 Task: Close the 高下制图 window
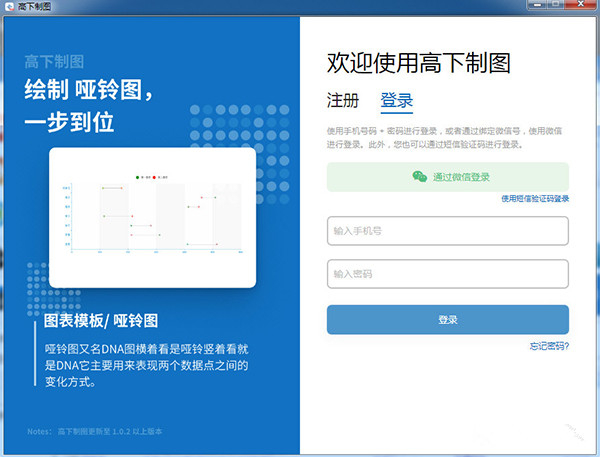(x=580, y=5)
